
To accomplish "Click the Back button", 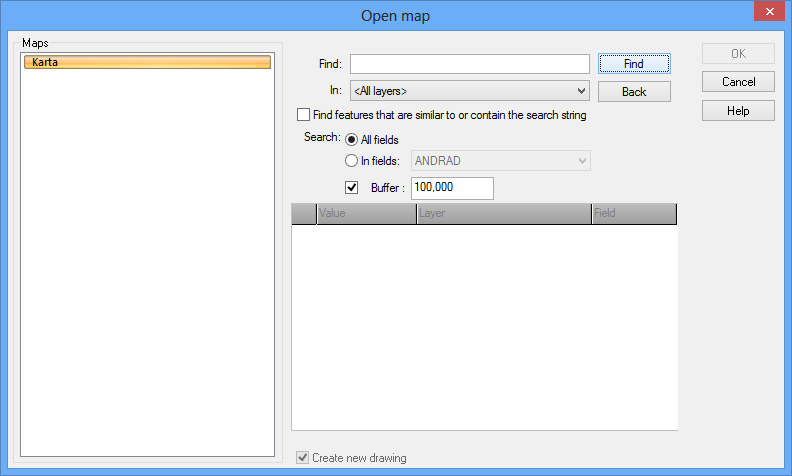I will click(633, 91).
